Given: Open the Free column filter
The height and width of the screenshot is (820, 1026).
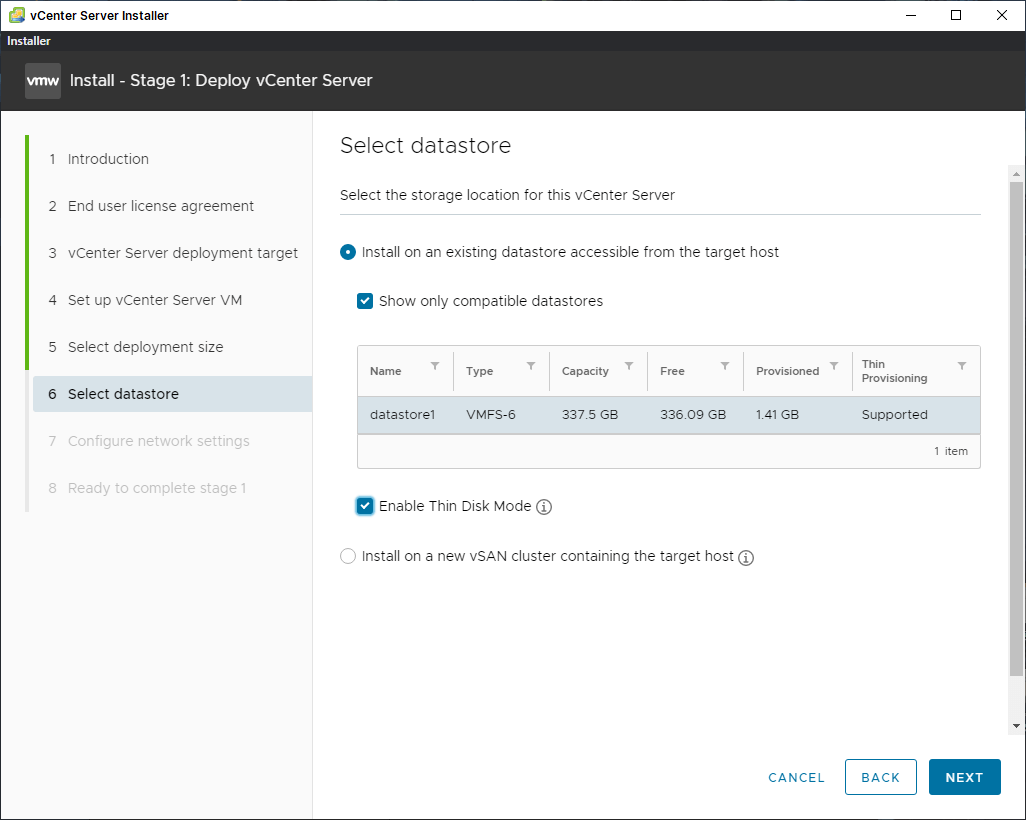Looking at the screenshot, I should pyautogui.click(x=725, y=366).
